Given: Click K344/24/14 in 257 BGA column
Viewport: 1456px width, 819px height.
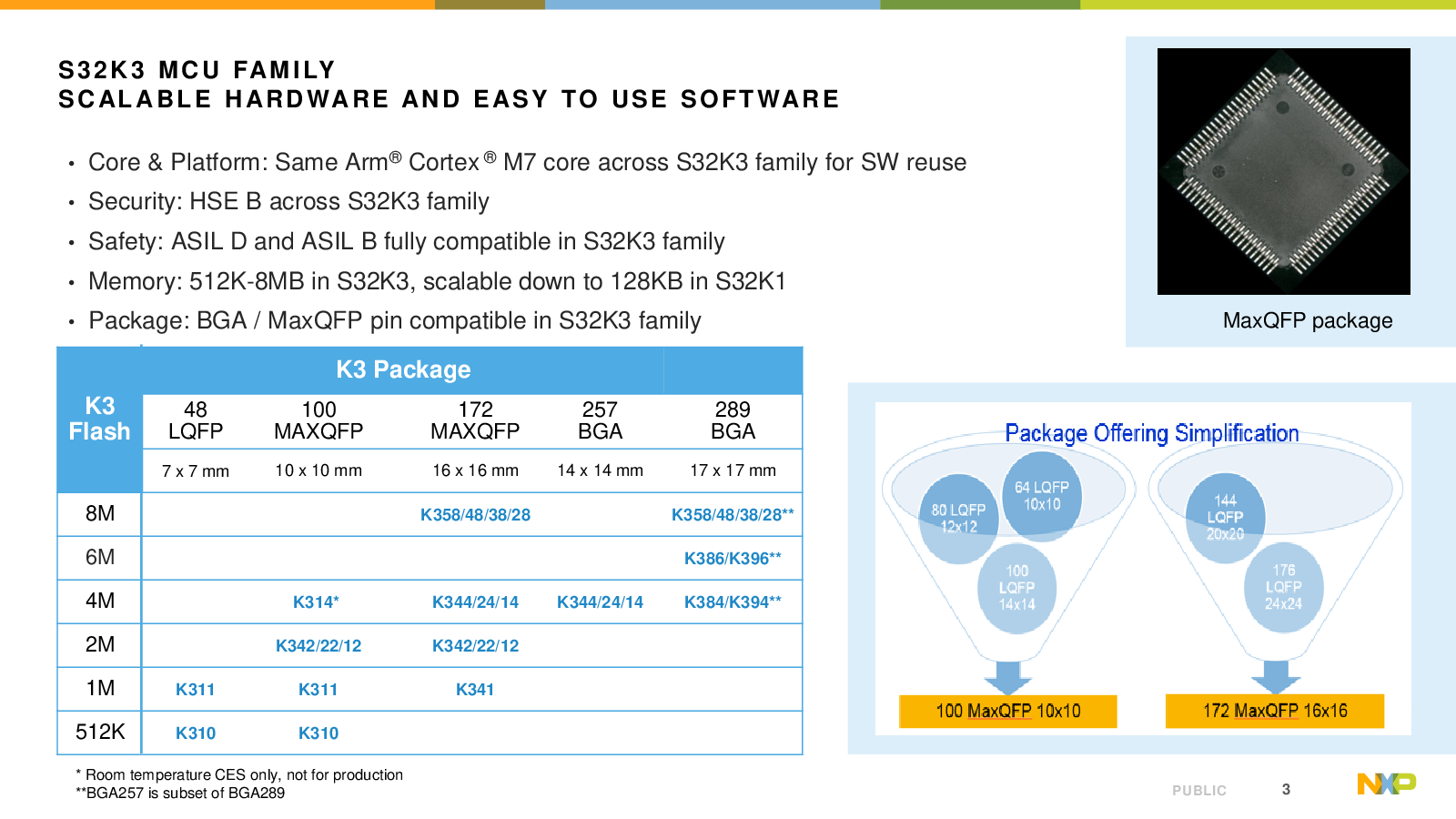Looking at the screenshot, I should point(600,602).
